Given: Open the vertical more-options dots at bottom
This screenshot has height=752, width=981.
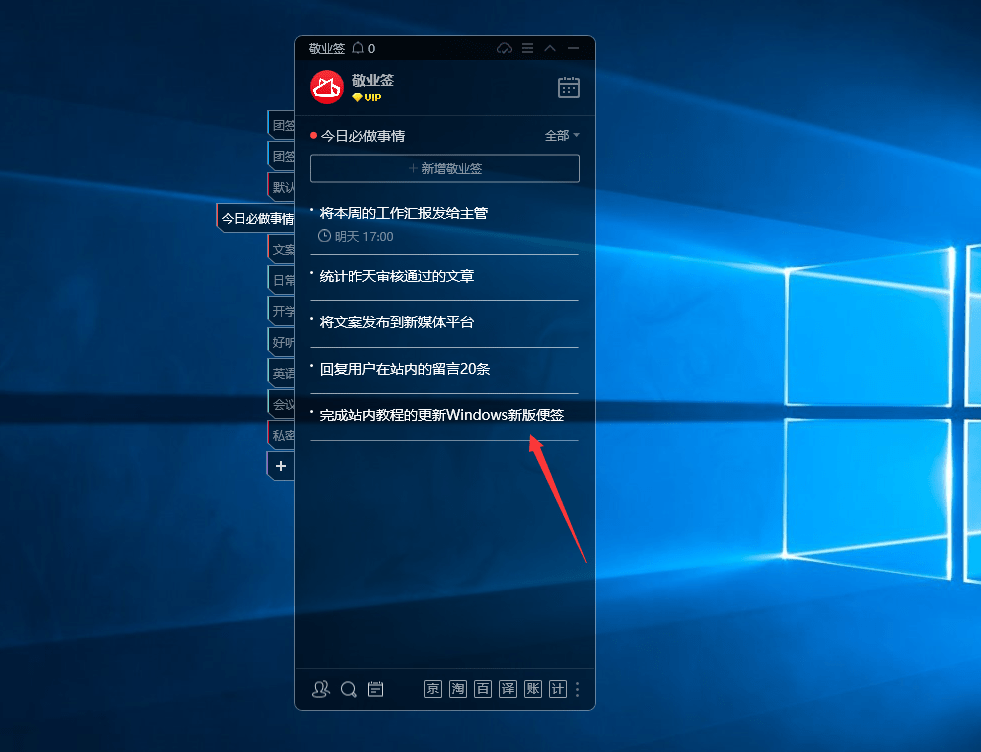Looking at the screenshot, I should pyautogui.click(x=577, y=689).
